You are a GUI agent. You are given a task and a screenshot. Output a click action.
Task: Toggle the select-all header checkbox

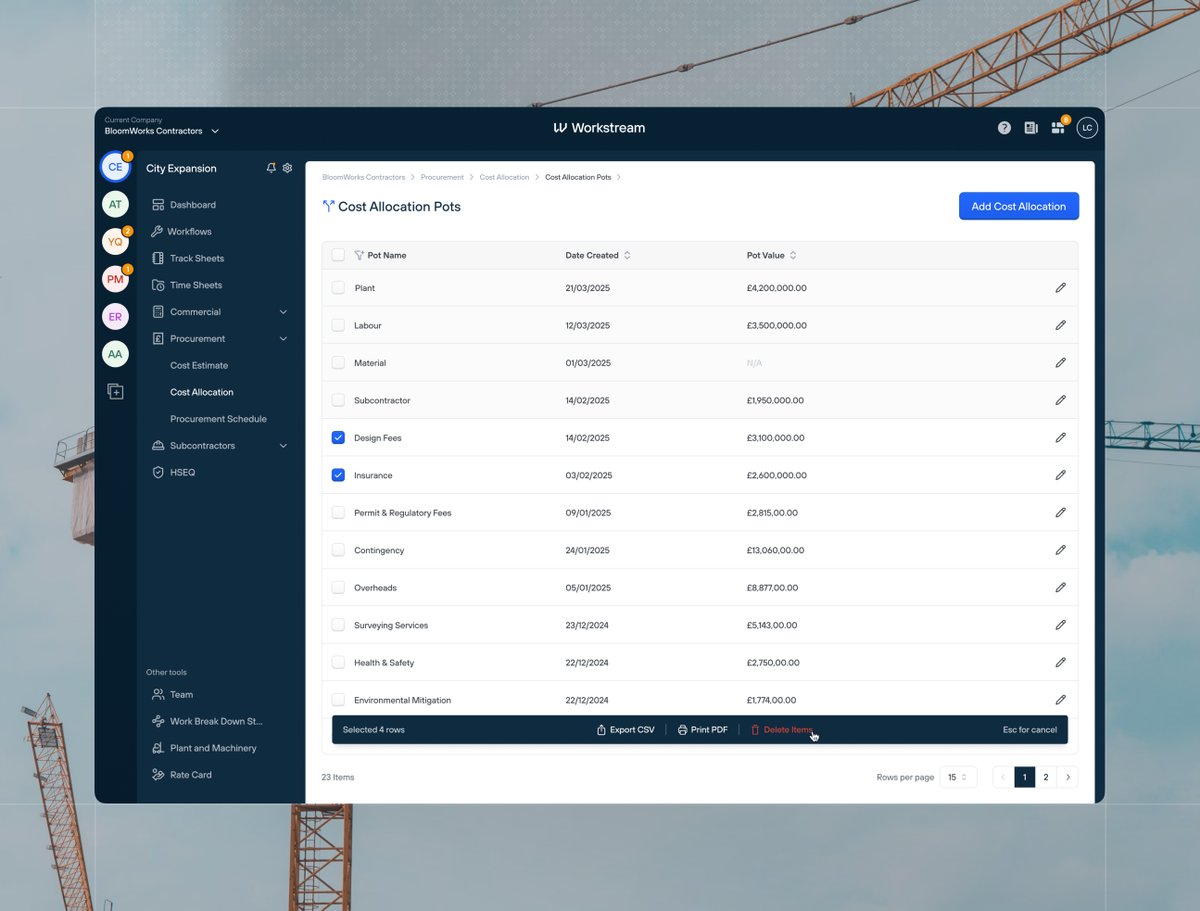(338, 255)
